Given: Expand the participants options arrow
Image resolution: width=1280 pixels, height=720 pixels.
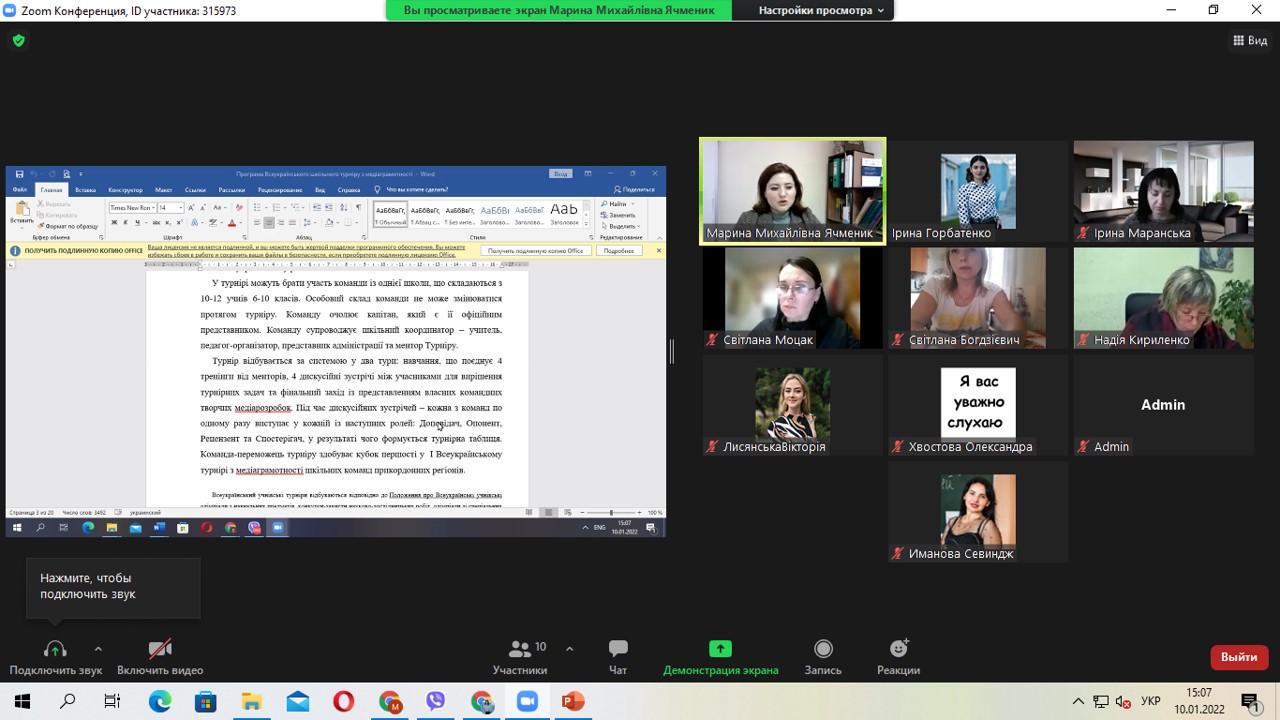Looking at the screenshot, I should pyautogui.click(x=569, y=648).
